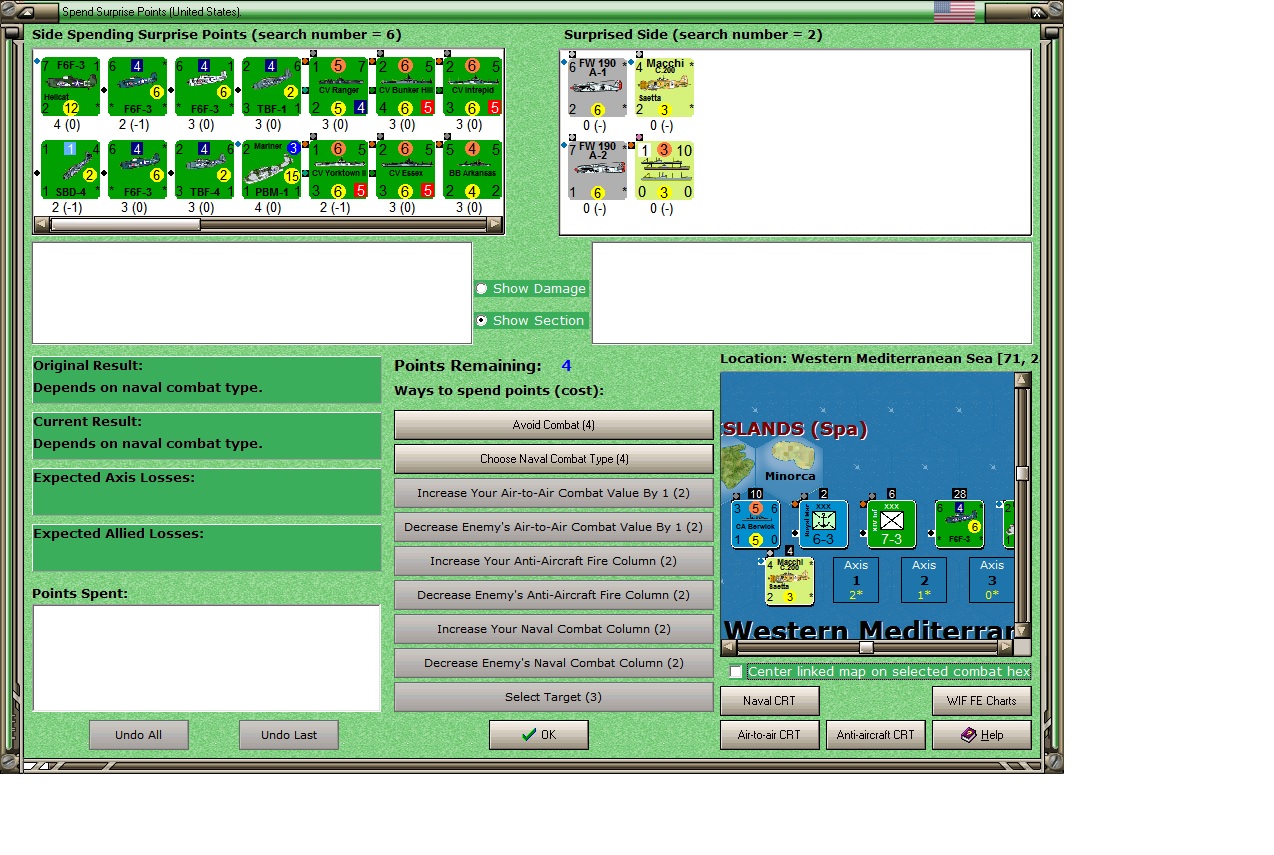This screenshot has width=1274, height=855.
Task: Click the Macchi Saetta counter on the map
Action: [790, 581]
